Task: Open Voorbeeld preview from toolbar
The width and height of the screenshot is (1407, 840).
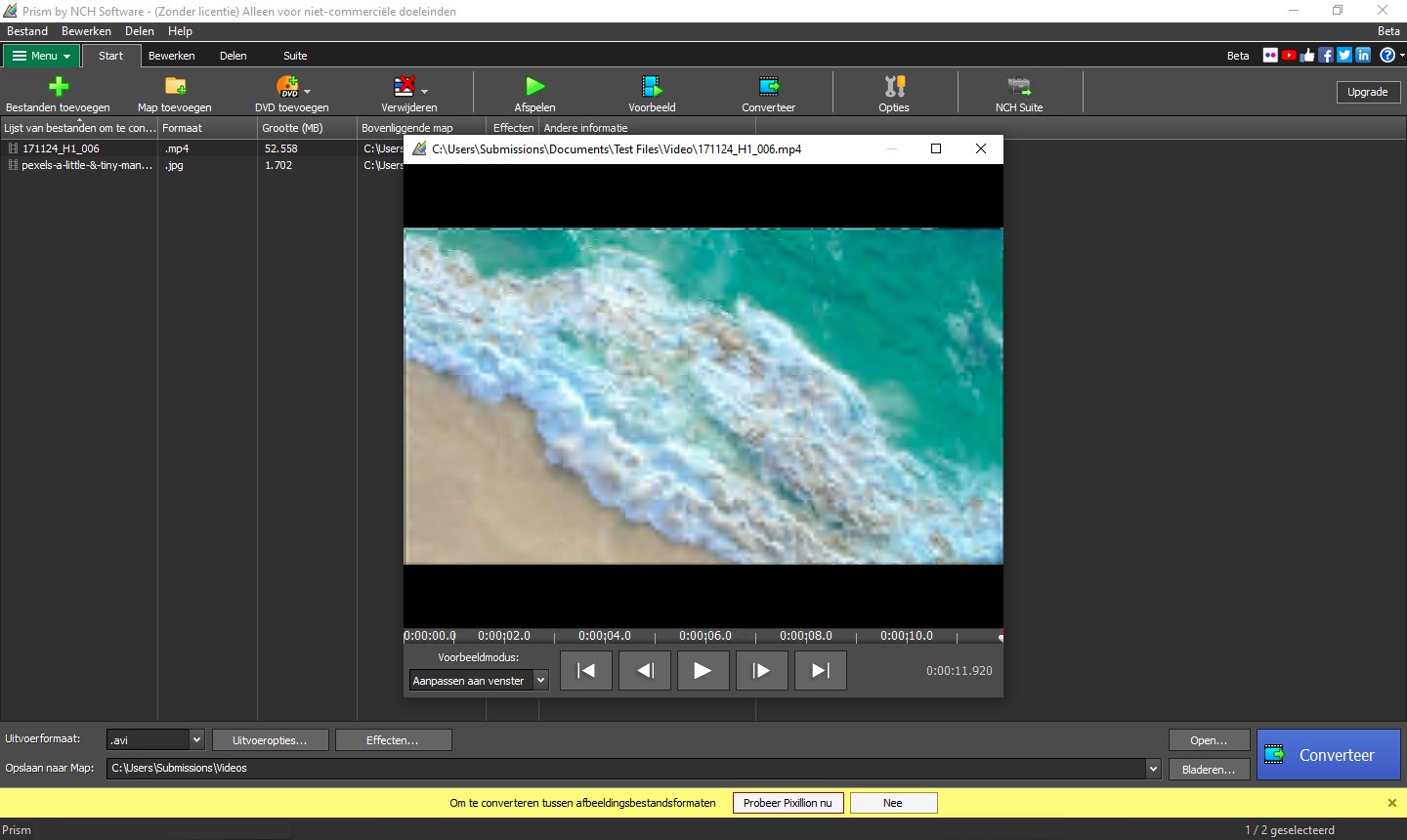Action: tap(652, 86)
